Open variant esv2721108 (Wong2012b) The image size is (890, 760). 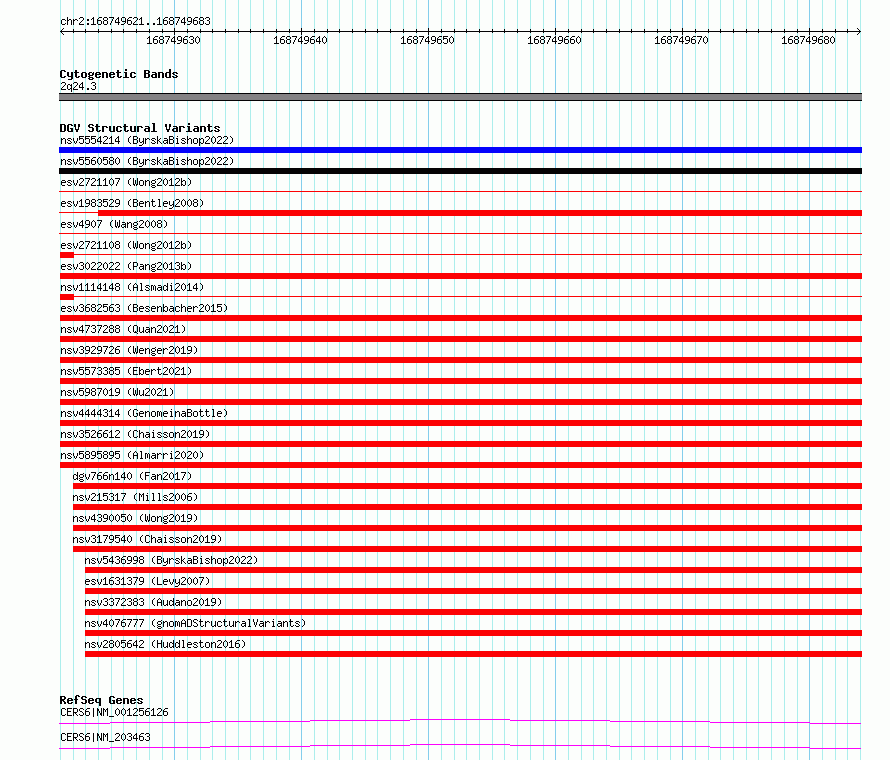pyautogui.click(x=126, y=245)
